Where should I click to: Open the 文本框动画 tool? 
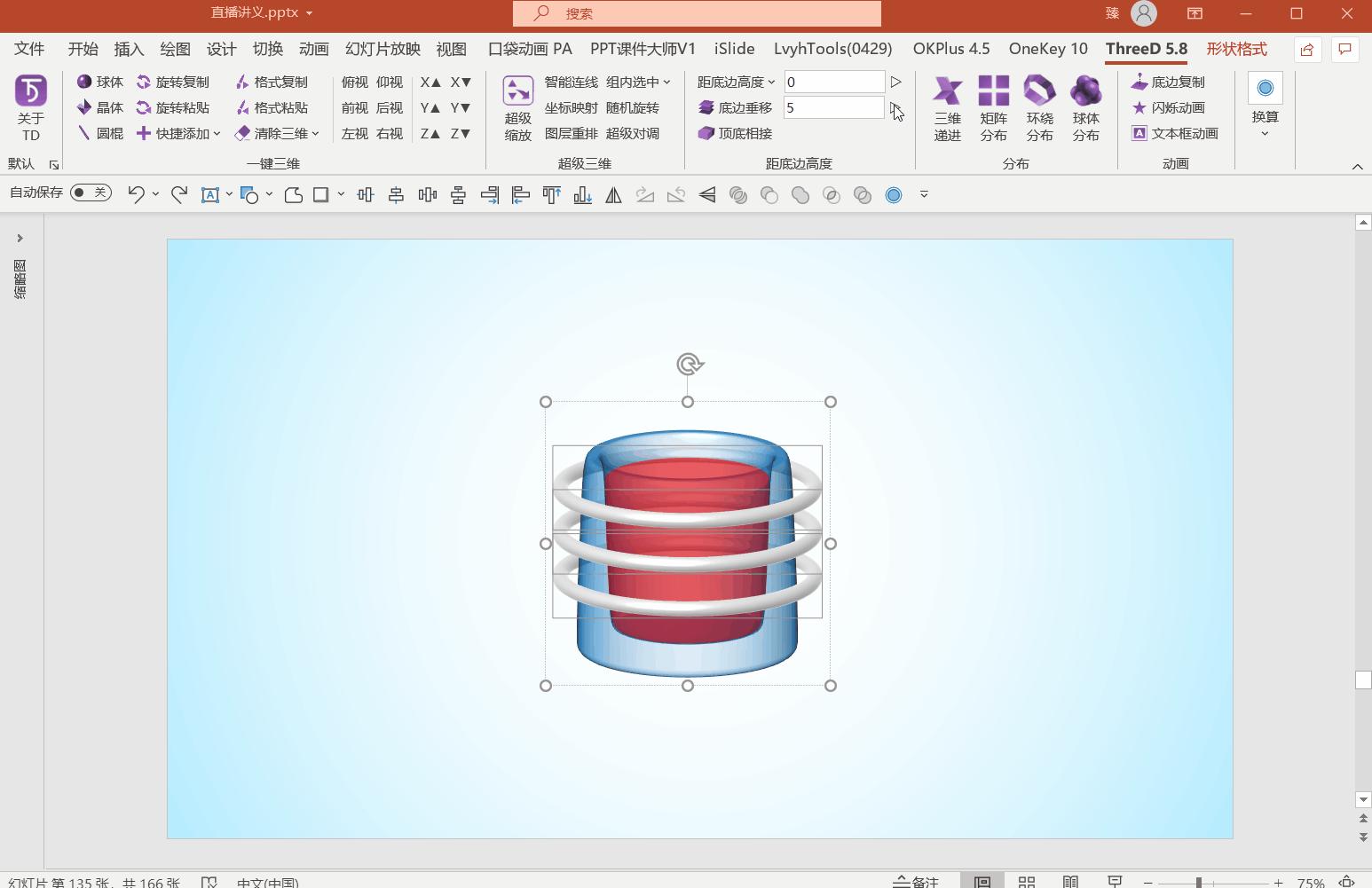(1178, 133)
